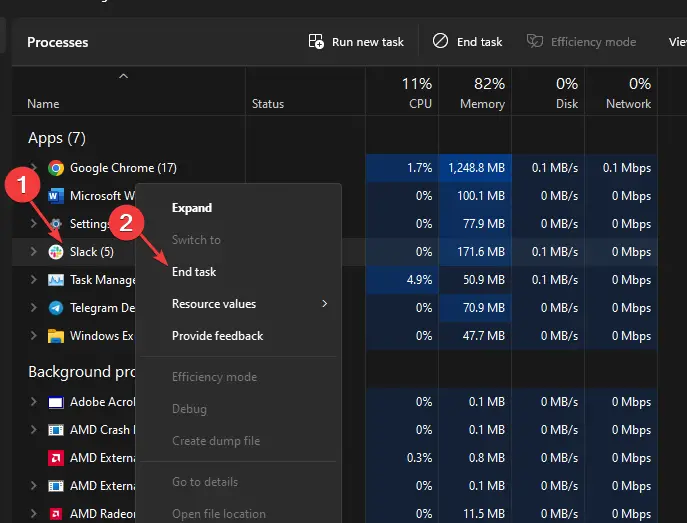Click the Google Chrome icon in Apps

coord(56,168)
